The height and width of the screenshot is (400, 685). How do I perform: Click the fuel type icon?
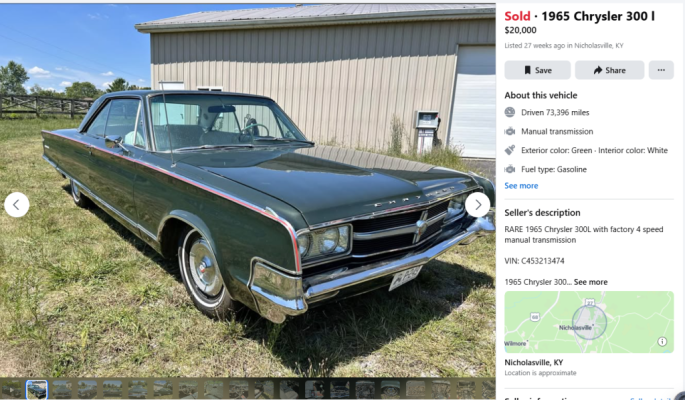(x=510, y=169)
